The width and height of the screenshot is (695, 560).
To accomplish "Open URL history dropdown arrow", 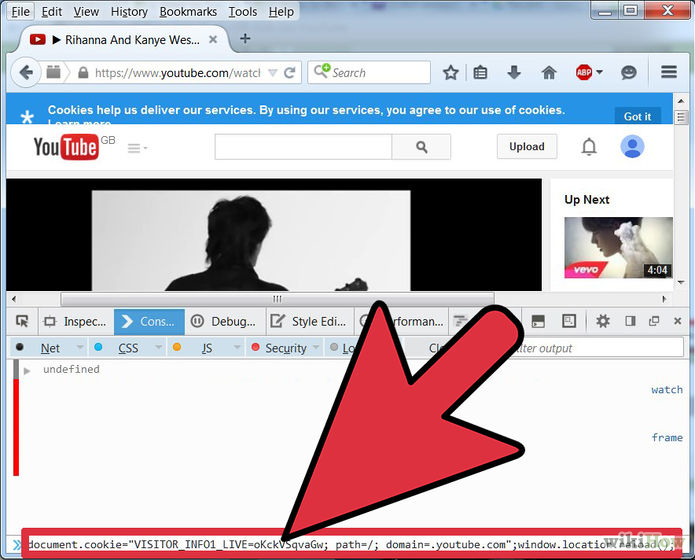I will point(273,73).
